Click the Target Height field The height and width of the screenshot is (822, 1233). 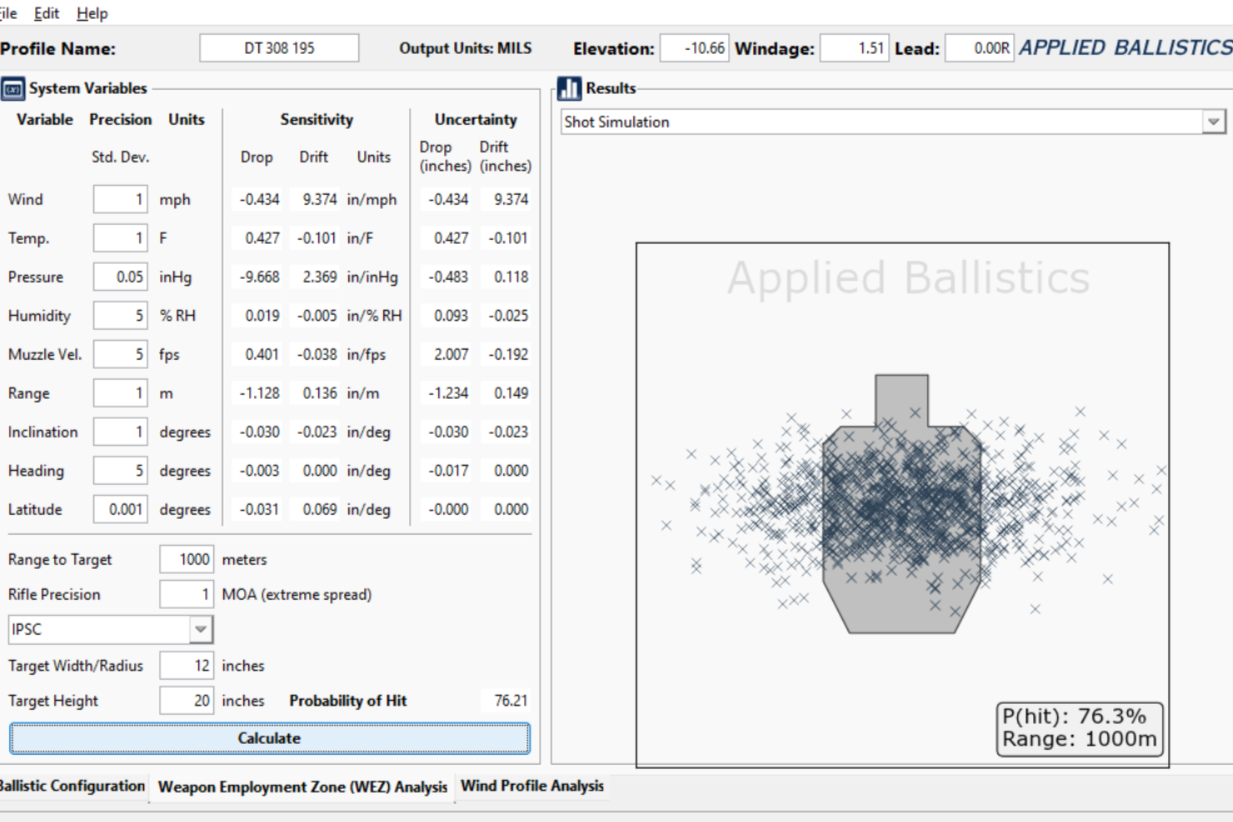click(x=187, y=701)
